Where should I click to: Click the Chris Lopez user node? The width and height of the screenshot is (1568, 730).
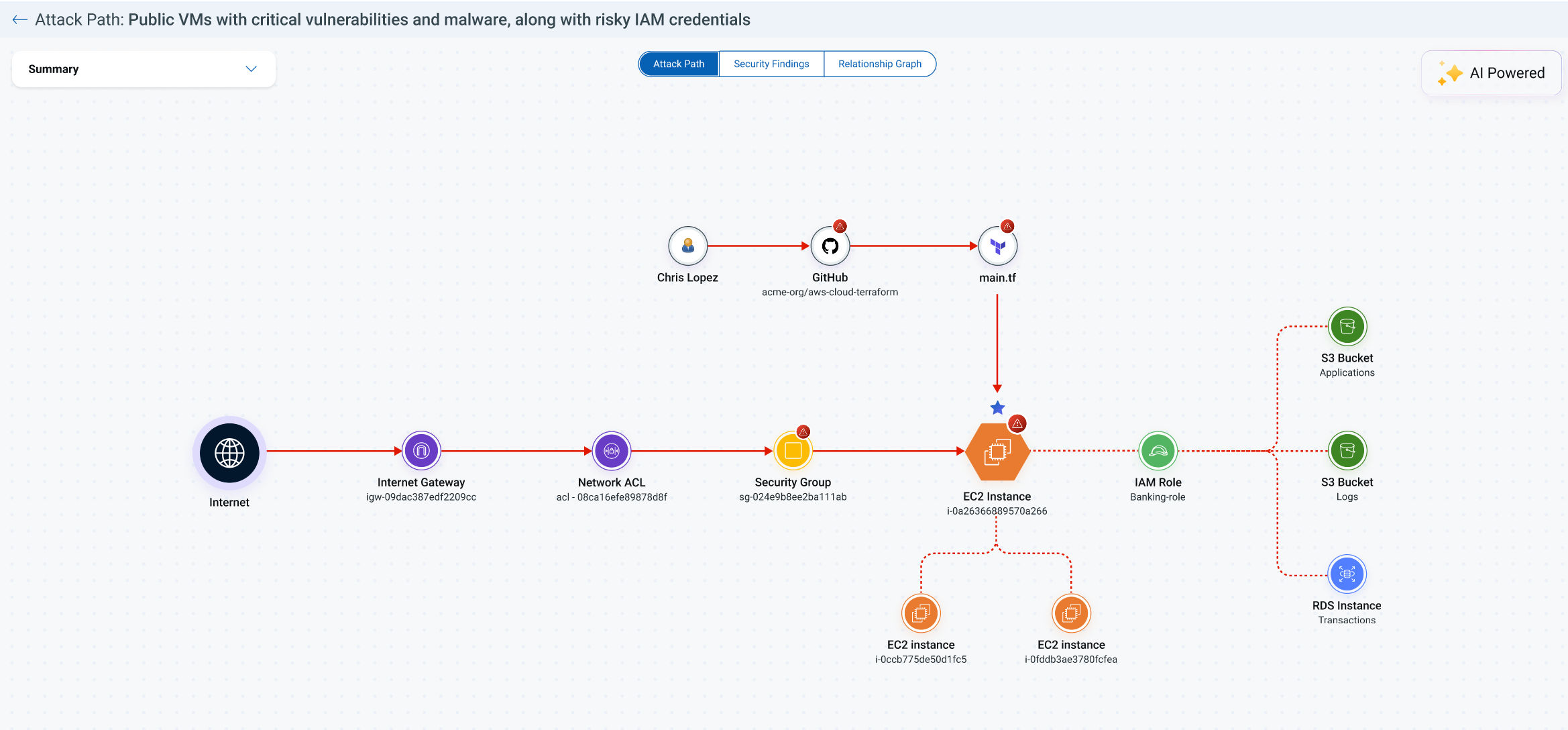687,246
